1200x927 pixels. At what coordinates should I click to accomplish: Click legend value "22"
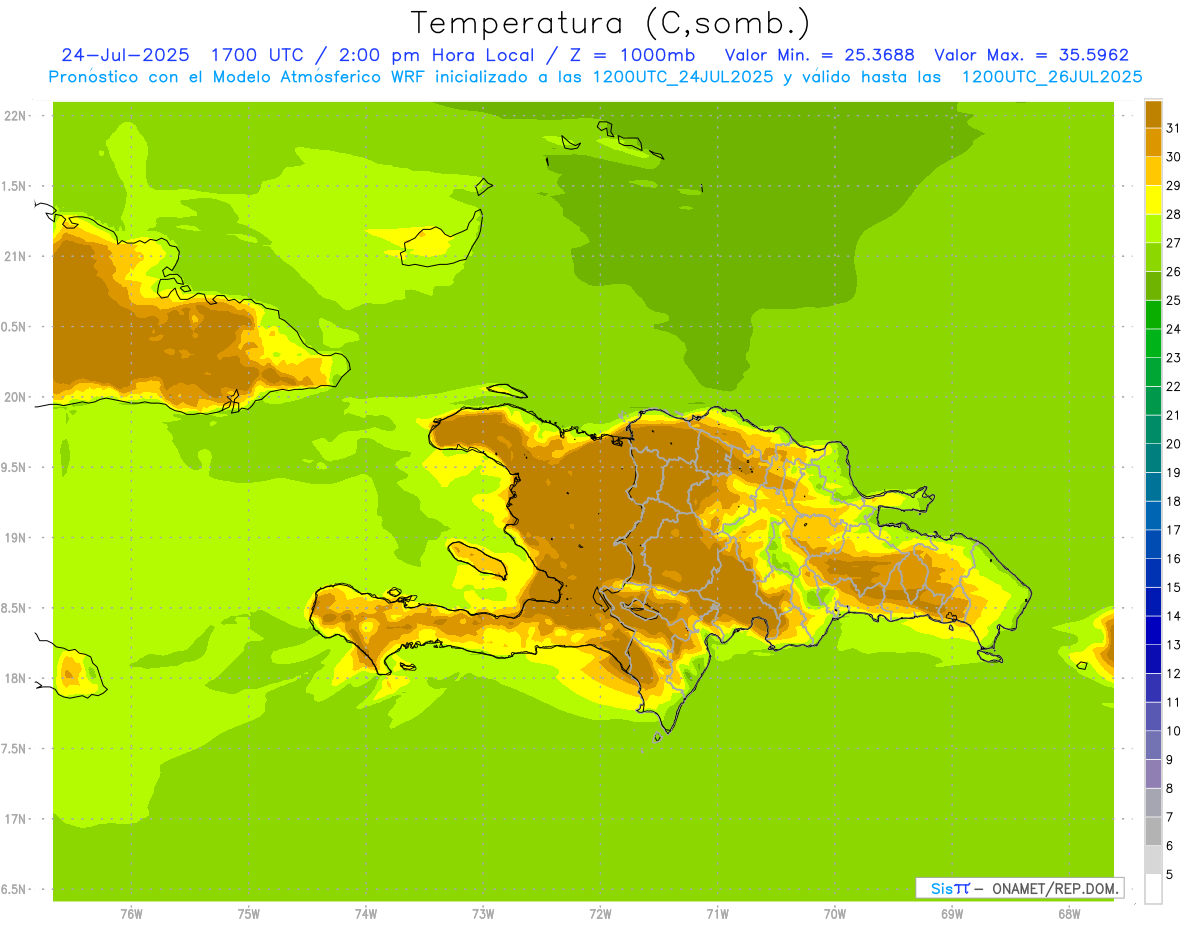1174,386
